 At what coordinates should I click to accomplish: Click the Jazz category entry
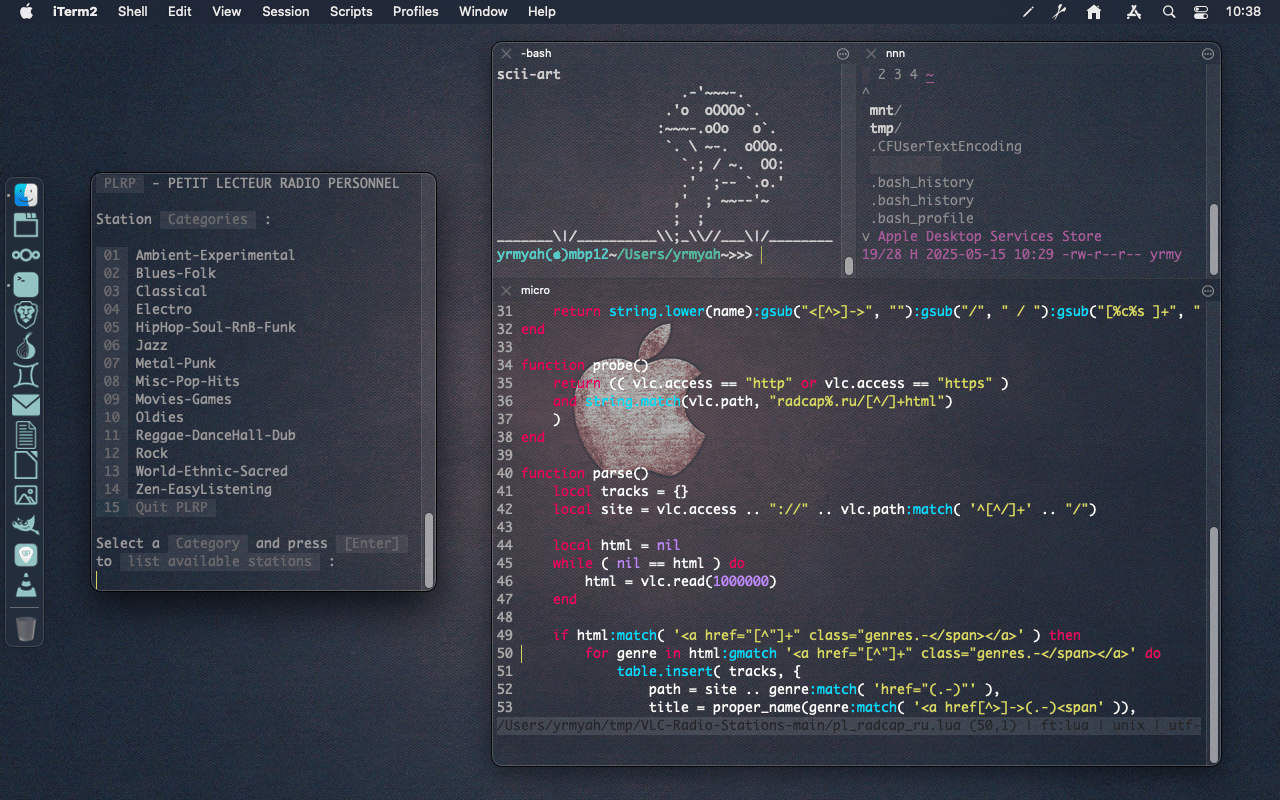152,345
